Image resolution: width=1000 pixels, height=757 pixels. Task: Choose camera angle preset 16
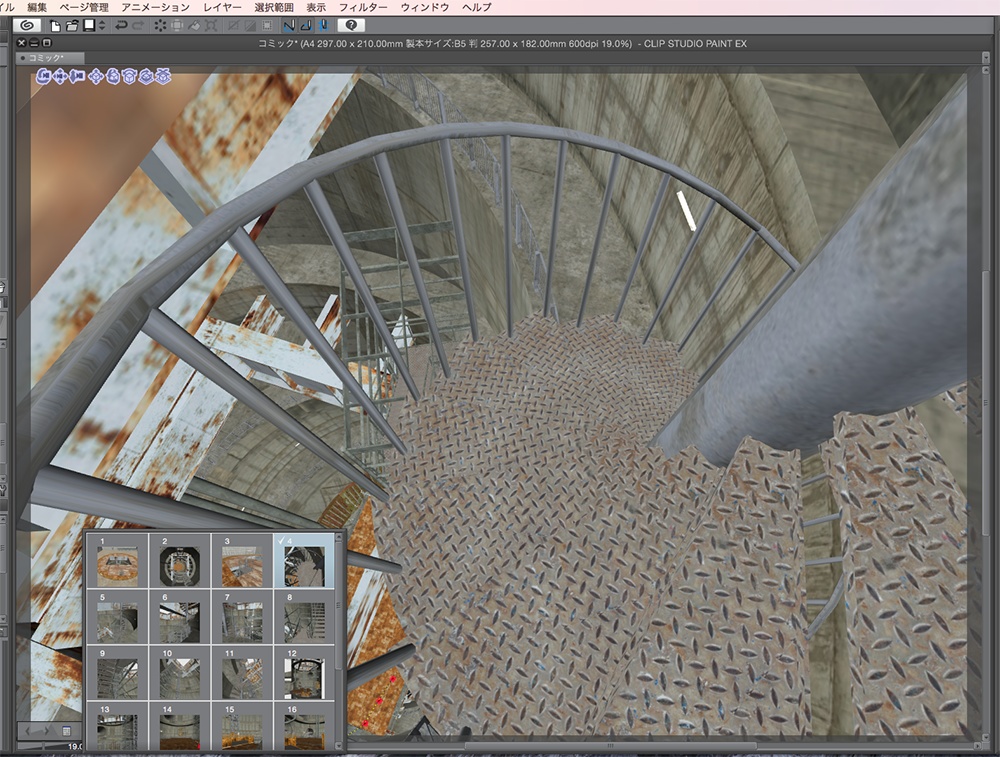tap(304, 726)
